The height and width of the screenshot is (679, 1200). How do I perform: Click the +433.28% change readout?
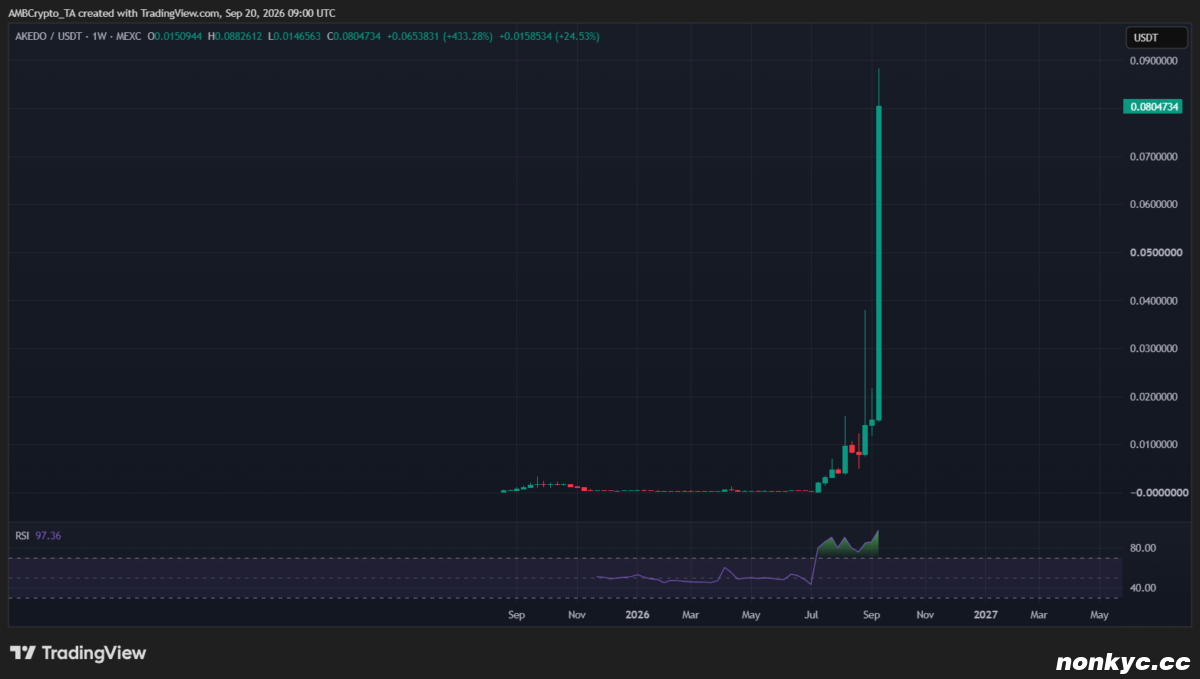click(455, 36)
